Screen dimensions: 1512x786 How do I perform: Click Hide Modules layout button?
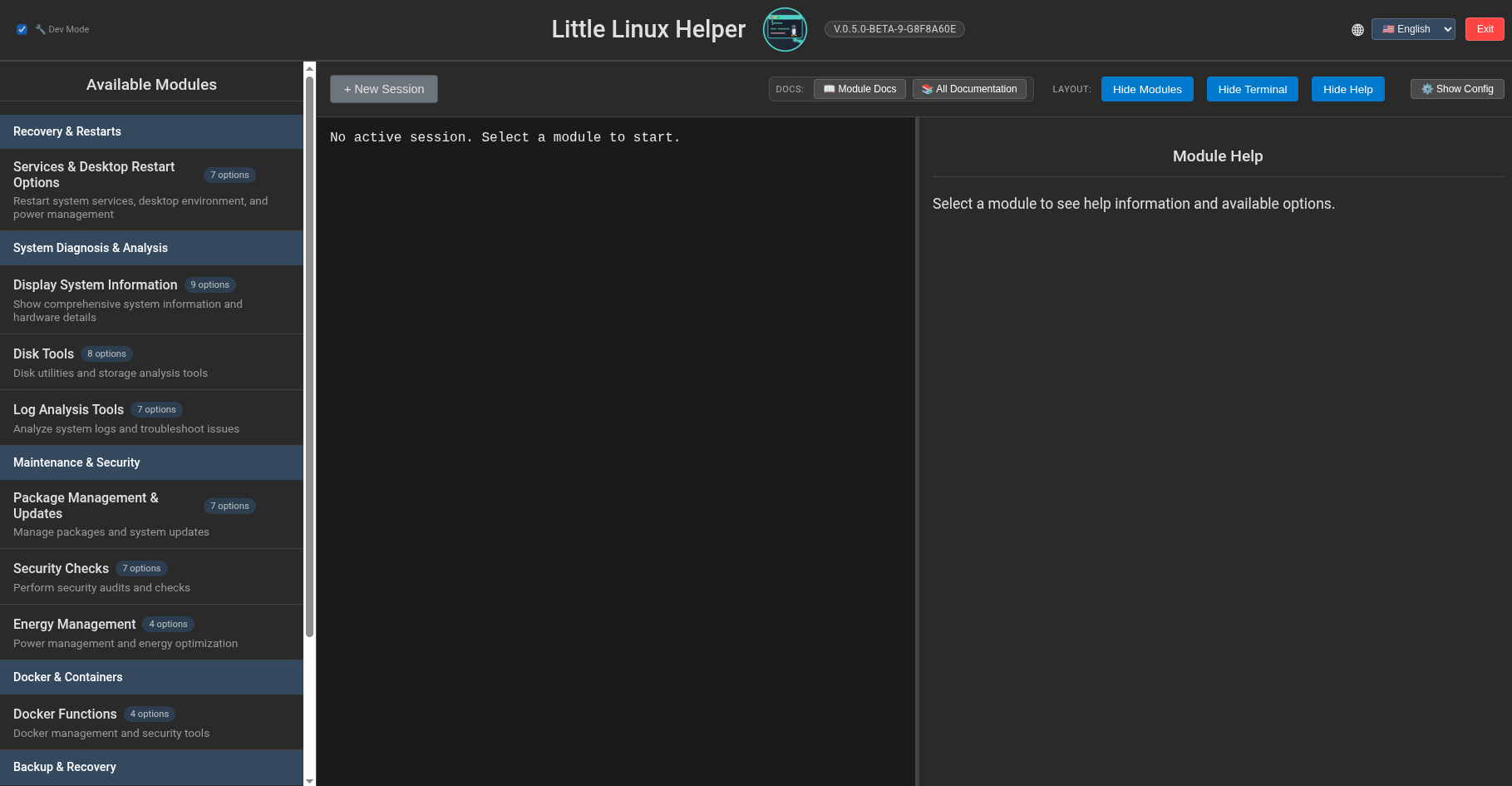click(1147, 89)
